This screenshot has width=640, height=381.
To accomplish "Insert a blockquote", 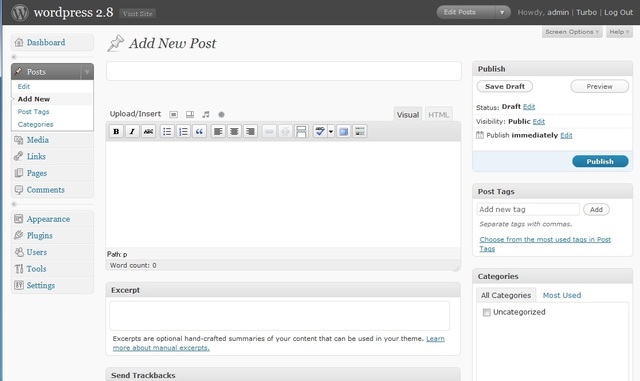I will pyautogui.click(x=199, y=131).
